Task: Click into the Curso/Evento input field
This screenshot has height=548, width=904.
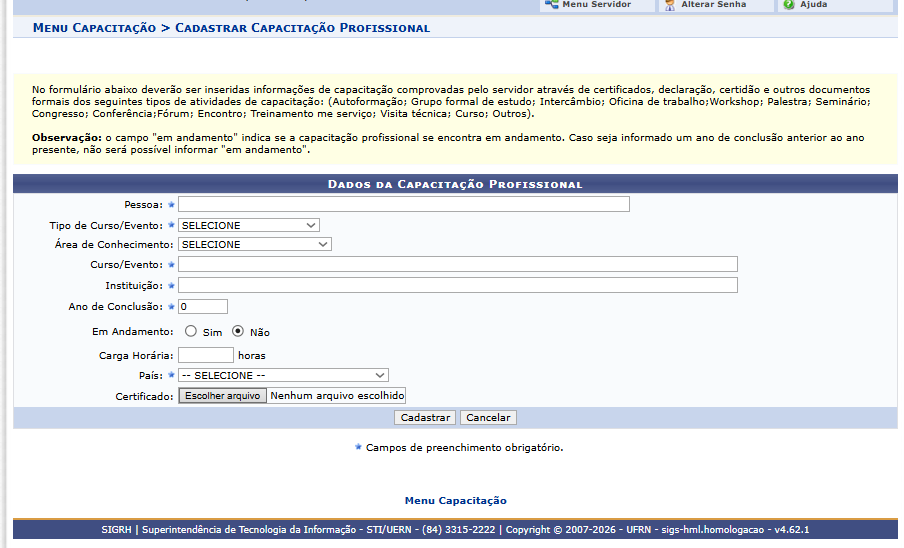Action: (458, 264)
